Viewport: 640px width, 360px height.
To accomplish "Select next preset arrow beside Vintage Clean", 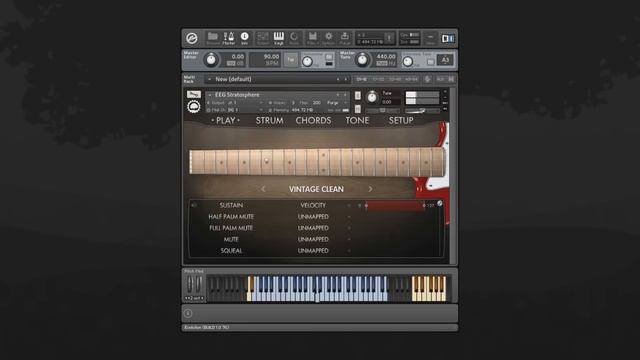I will tap(370, 189).
